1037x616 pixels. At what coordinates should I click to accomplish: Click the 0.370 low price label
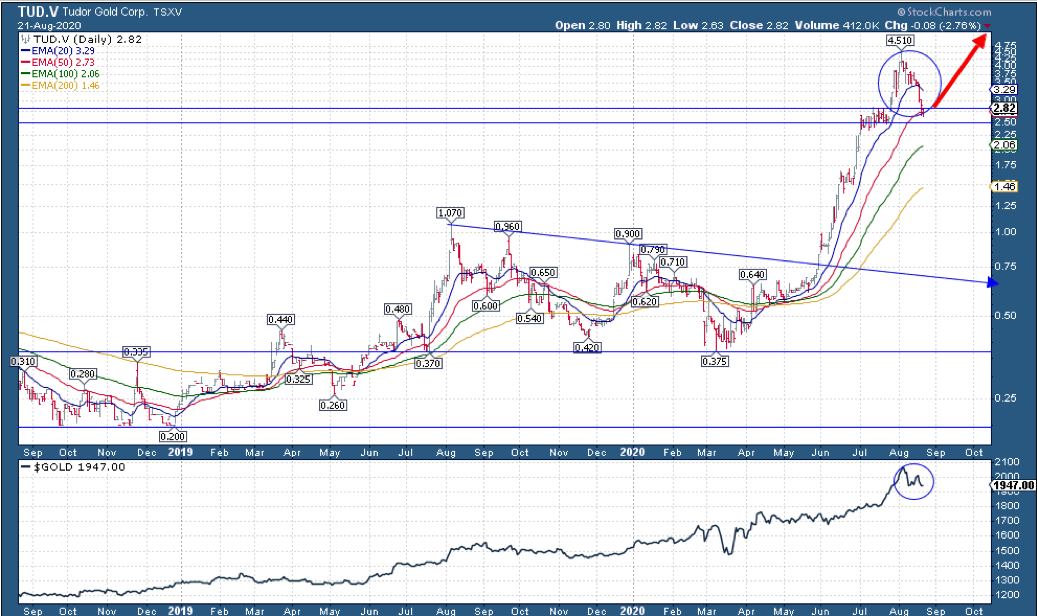pyautogui.click(x=428, y=363)
